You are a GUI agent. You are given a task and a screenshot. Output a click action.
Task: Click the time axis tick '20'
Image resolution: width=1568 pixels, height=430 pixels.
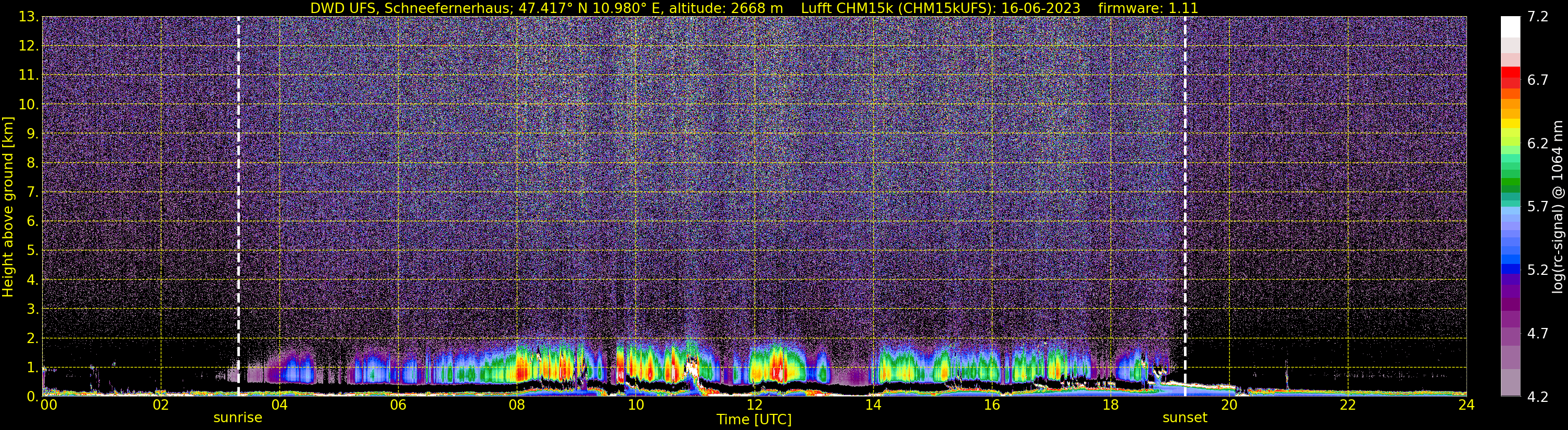point(1229,405)
